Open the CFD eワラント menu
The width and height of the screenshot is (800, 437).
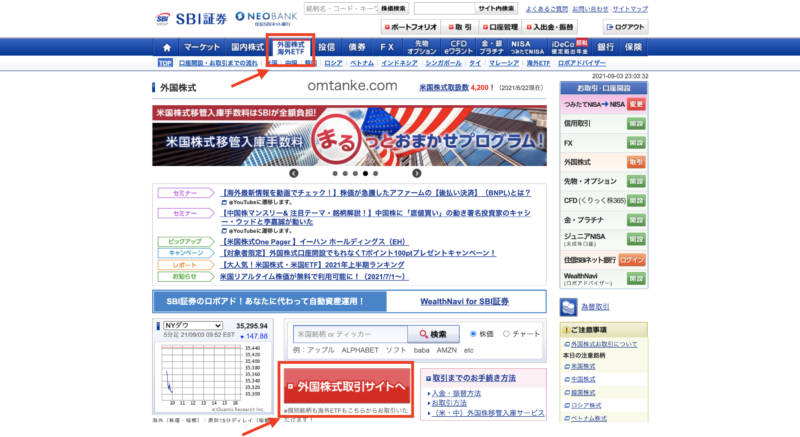click(x=458, y=47)
